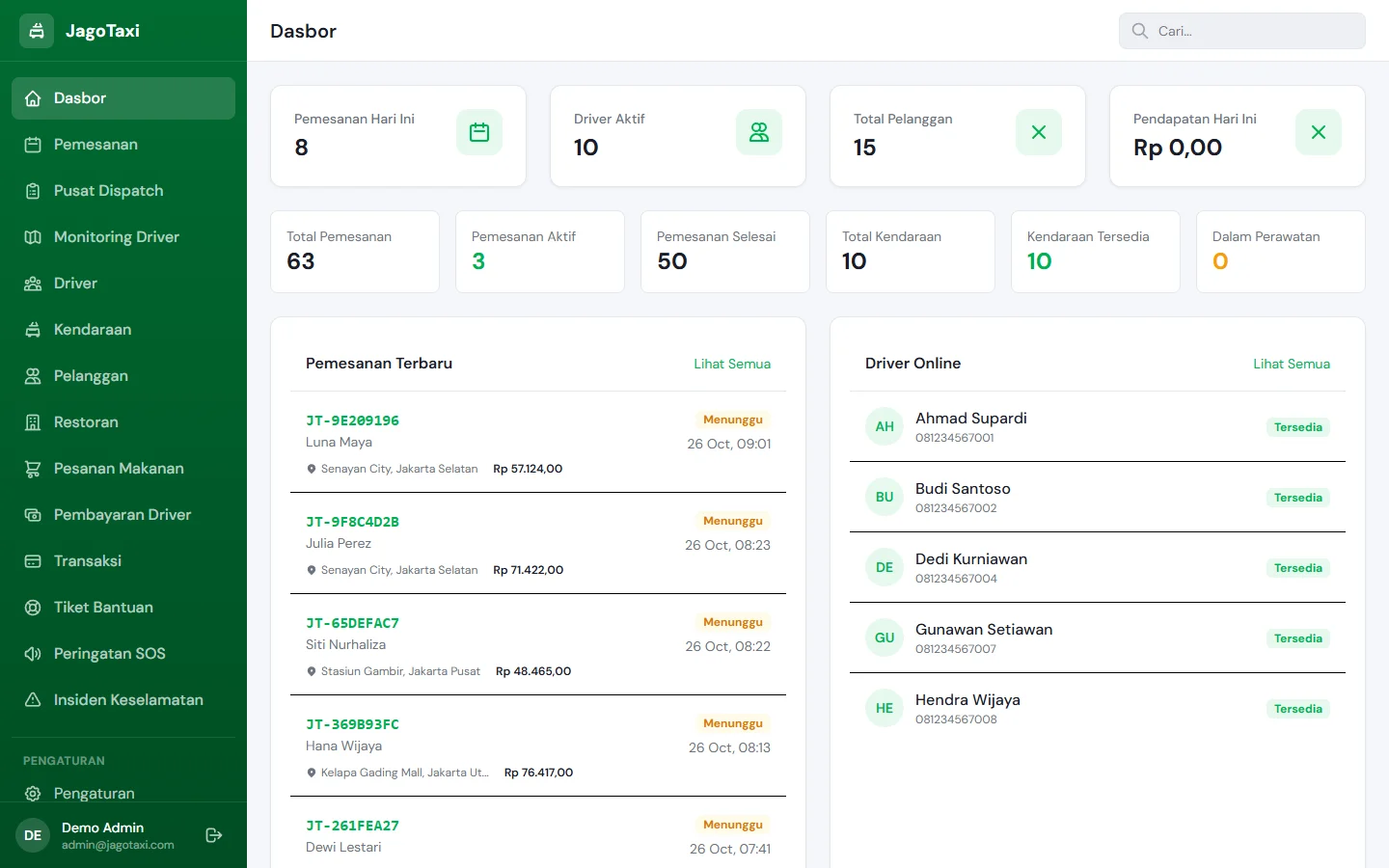Click the Total Pemesanan 63 stat card

[355, 252]
